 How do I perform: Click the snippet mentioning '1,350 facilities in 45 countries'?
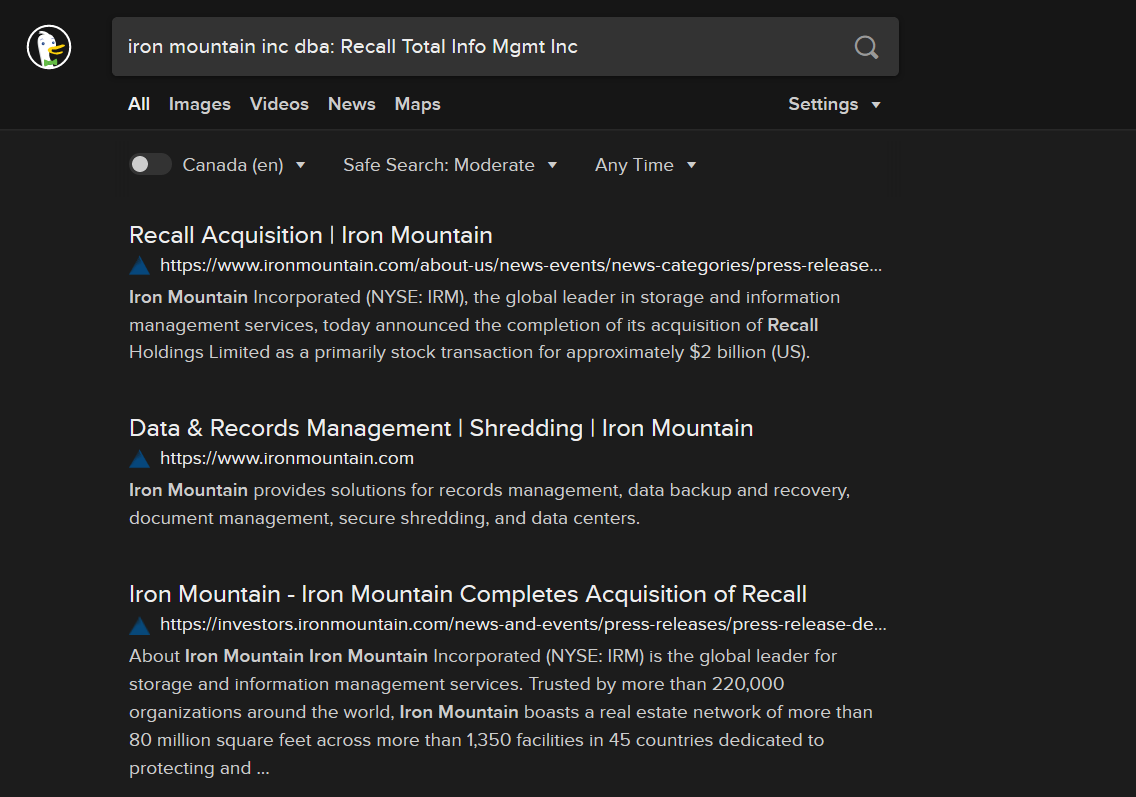tap(501, 712)
